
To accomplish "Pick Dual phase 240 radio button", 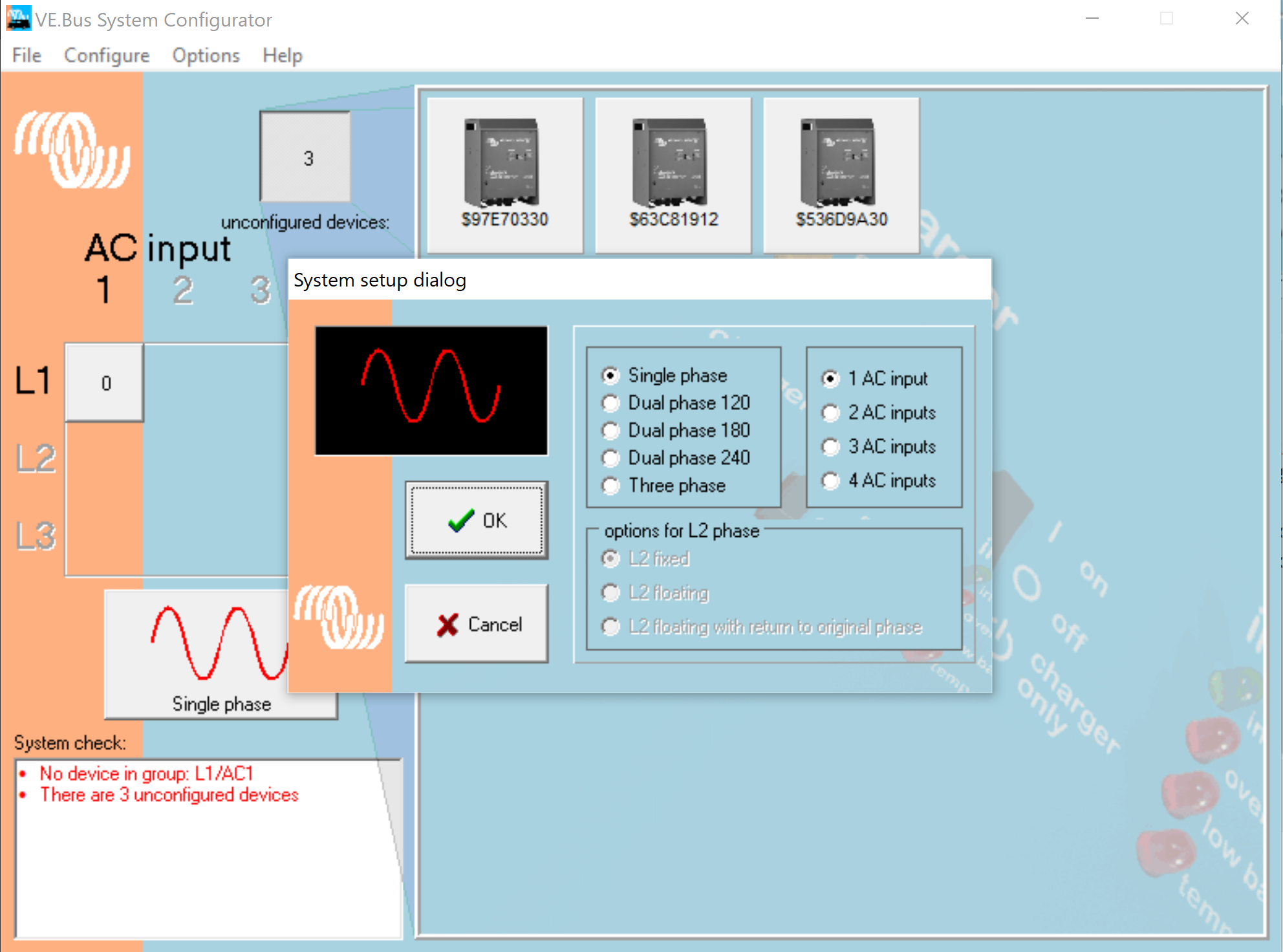I will (610, 458).
